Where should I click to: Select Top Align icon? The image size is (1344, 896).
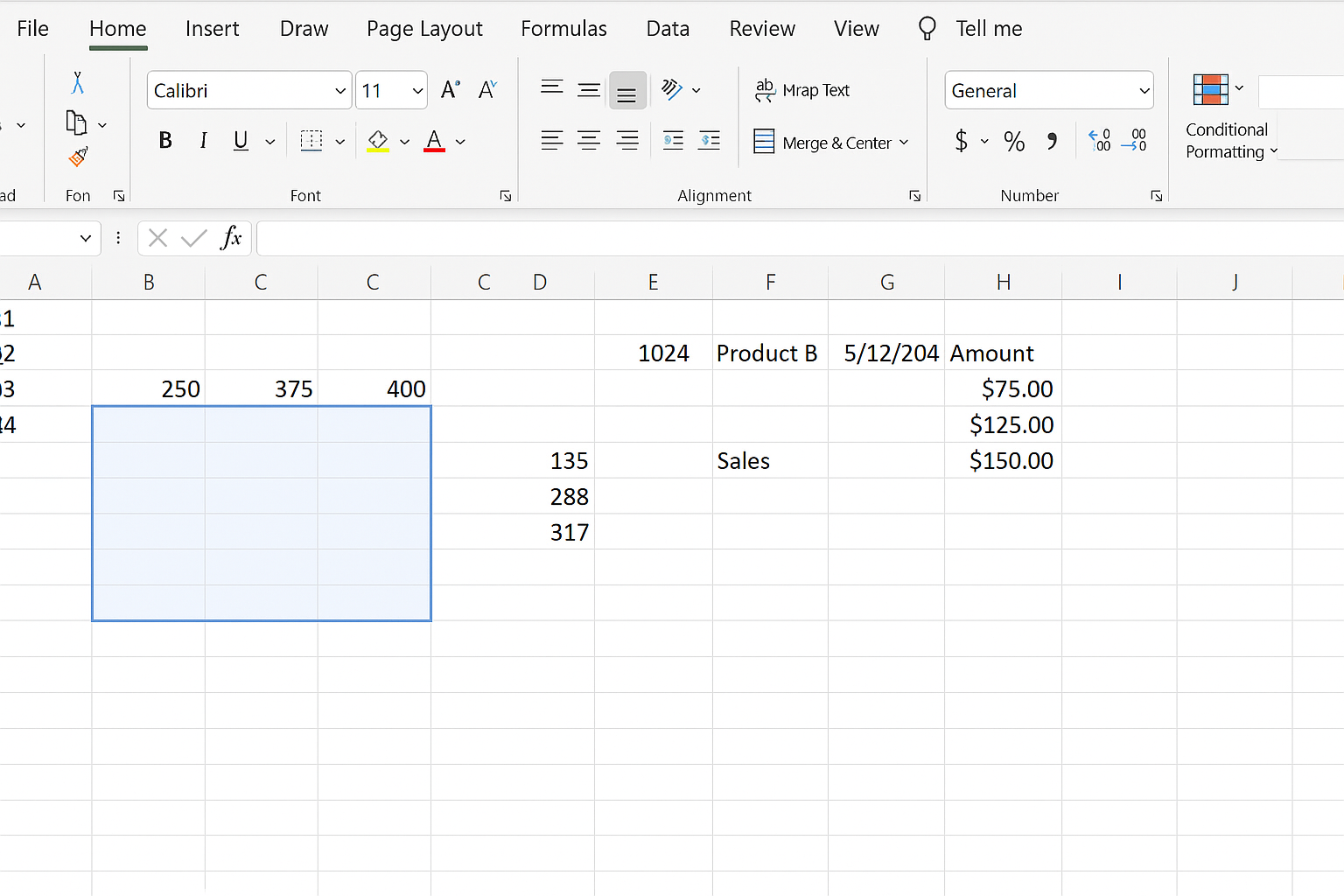(x=552, y=87)
